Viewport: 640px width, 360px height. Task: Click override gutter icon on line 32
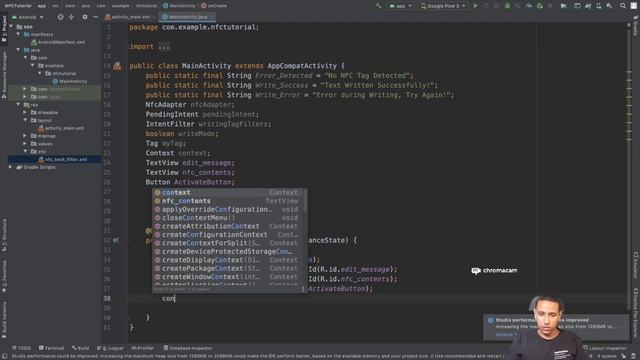click(x=116, y=240)
